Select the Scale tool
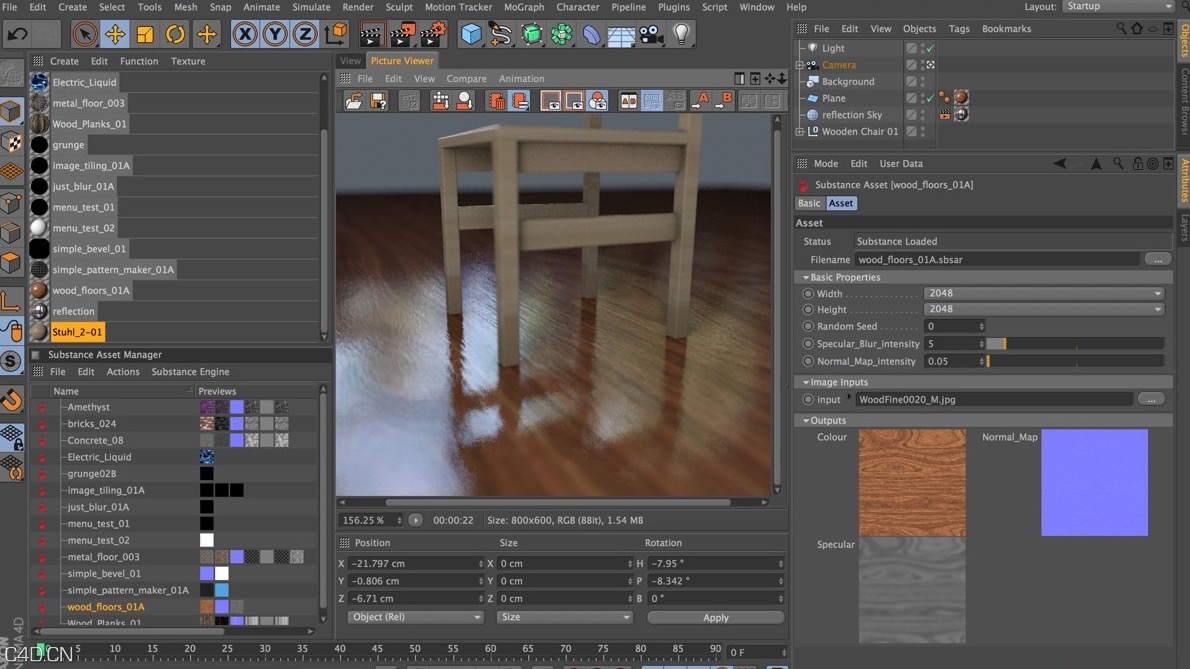Viewport: 1190px width, 669px height. coord(144,34)
